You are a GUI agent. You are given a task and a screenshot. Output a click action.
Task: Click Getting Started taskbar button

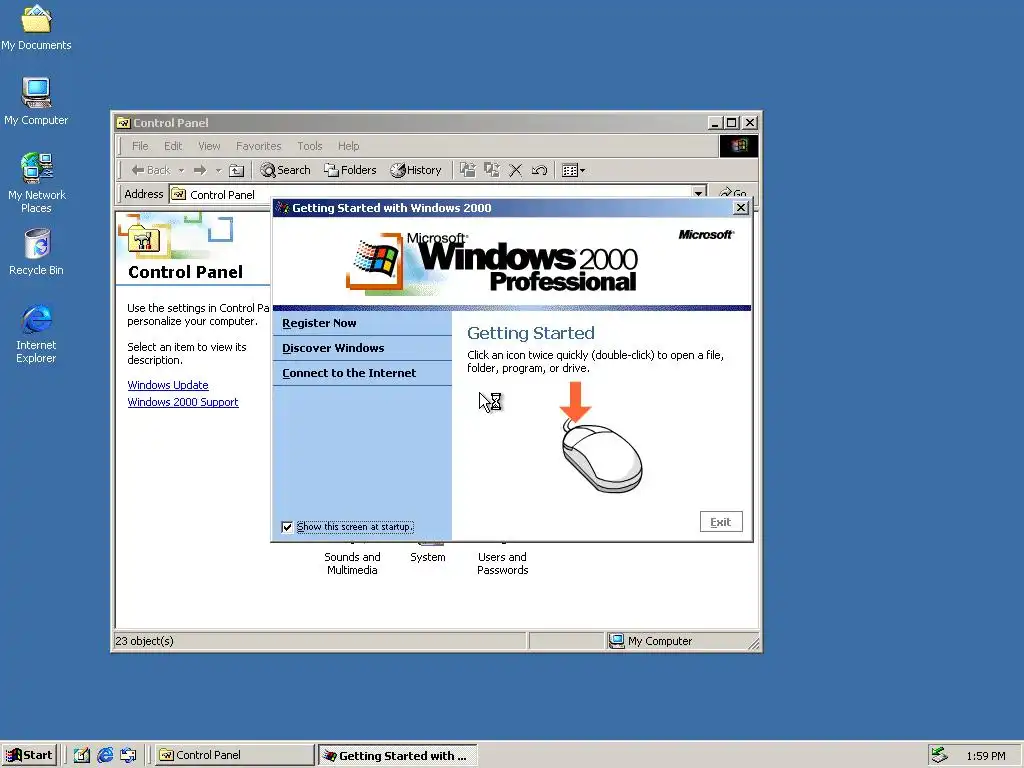click(x=398, y=756)
